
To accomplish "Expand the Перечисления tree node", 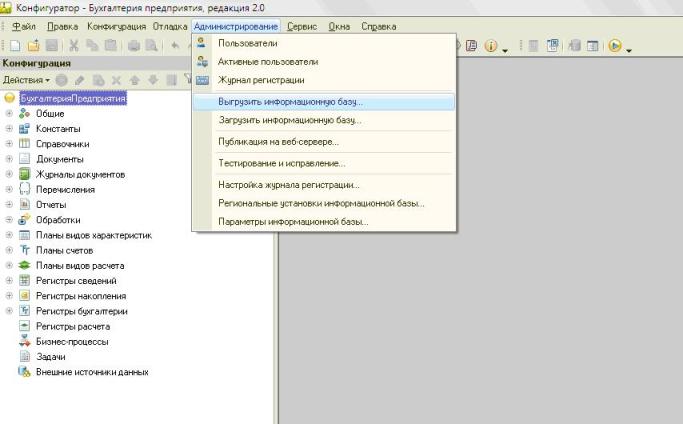I will coord(9,189).
